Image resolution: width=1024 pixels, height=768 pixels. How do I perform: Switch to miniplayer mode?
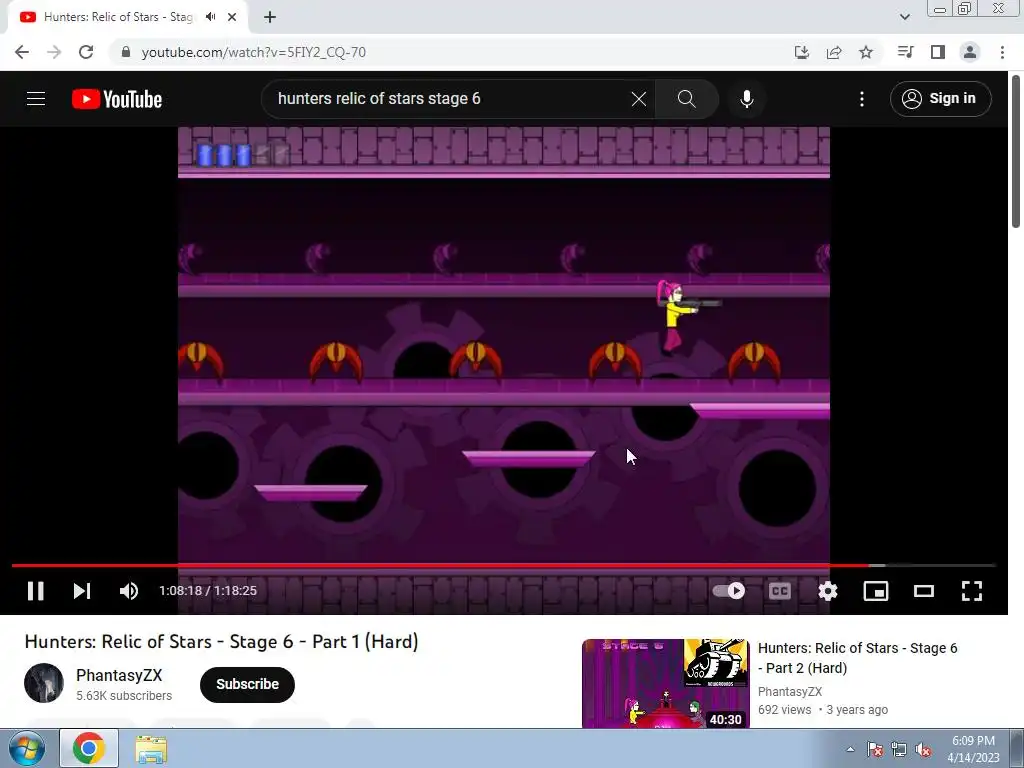tap(876, 591)
